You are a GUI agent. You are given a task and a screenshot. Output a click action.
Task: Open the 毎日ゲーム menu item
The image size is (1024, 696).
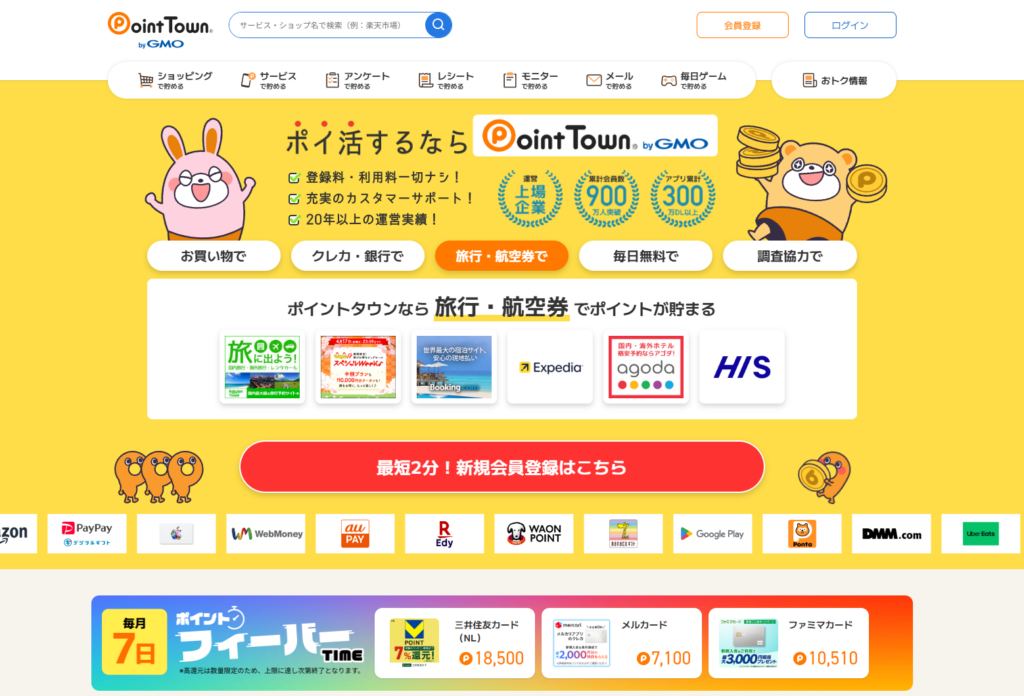[x=694, y=80]
